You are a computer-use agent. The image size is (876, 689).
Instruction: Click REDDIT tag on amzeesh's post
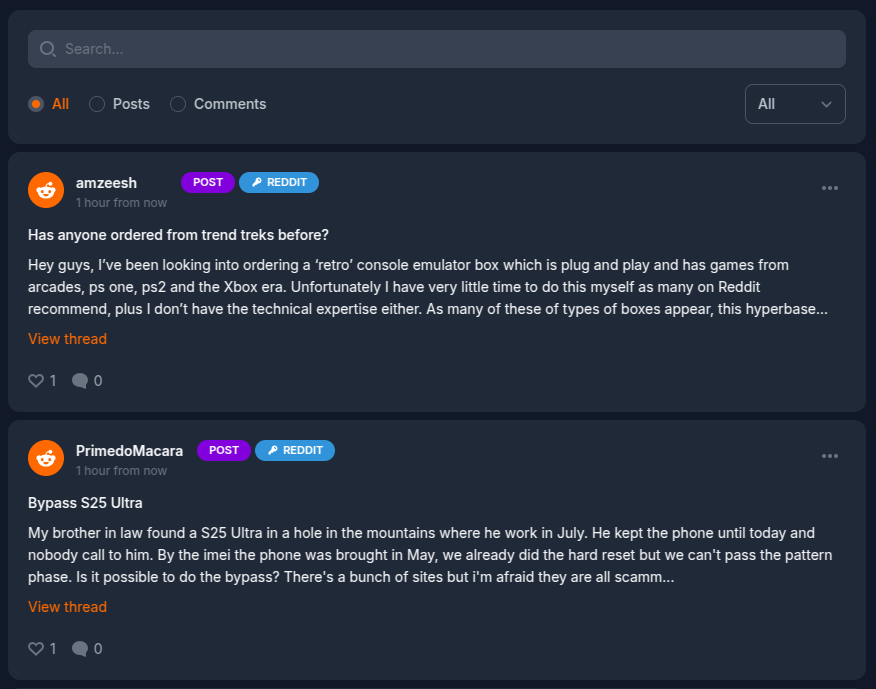(279, 182)
